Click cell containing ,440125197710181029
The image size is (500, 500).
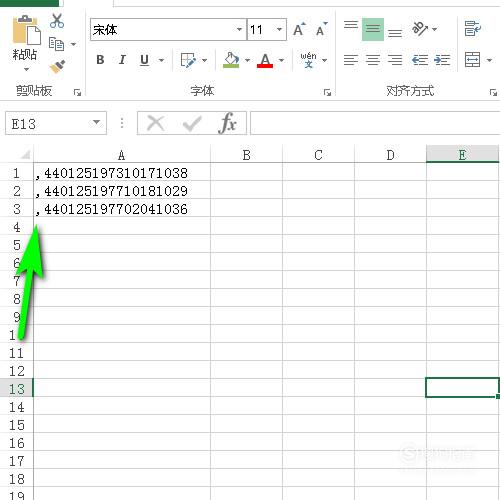tap(122, 191)
